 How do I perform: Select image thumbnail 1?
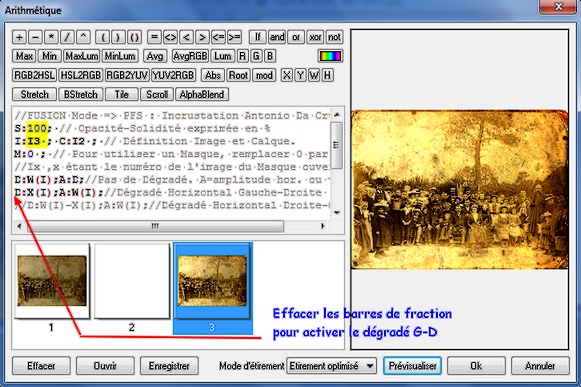tap(52, 281)
